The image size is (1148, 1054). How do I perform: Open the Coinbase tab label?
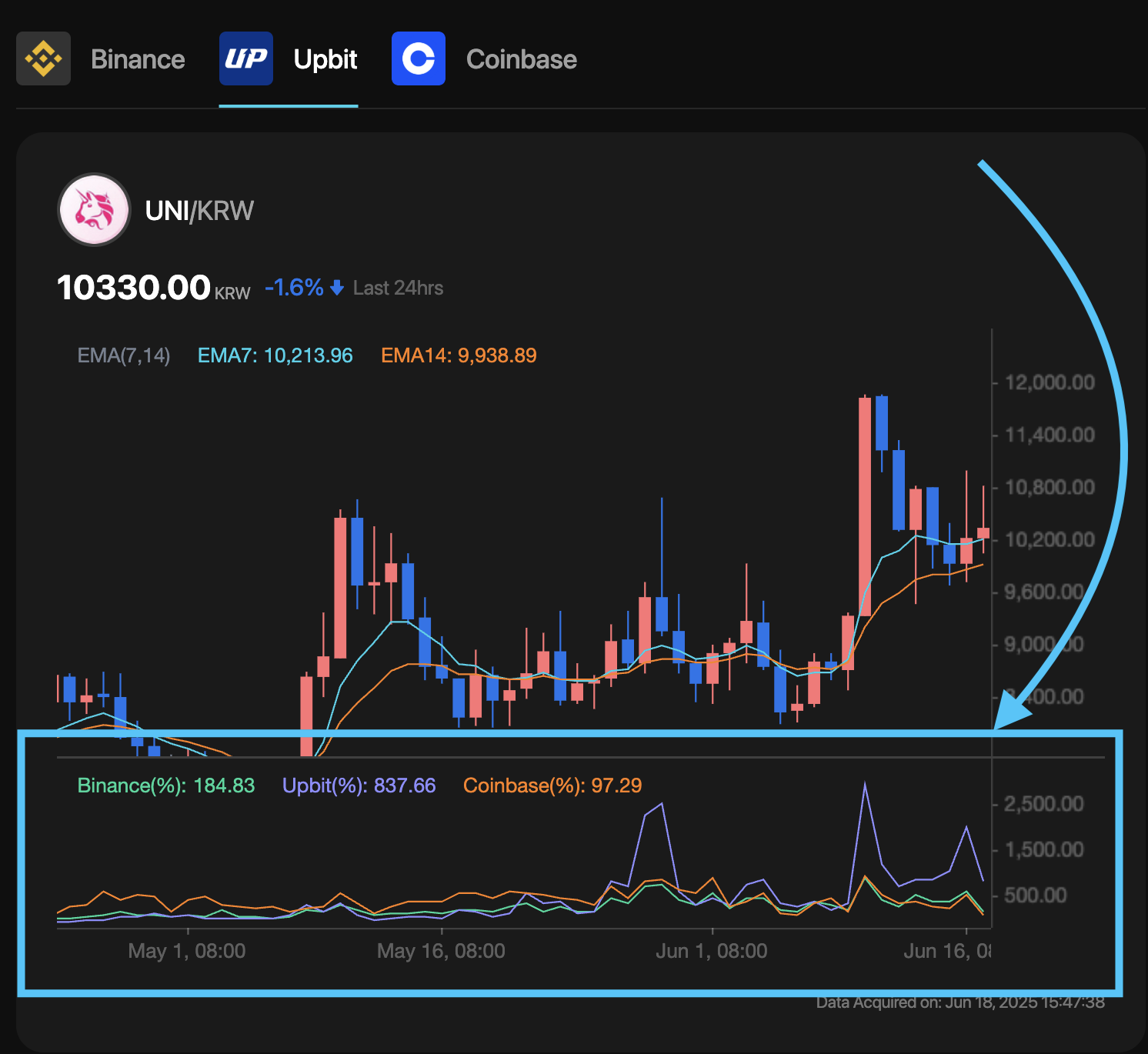[521, 59]
